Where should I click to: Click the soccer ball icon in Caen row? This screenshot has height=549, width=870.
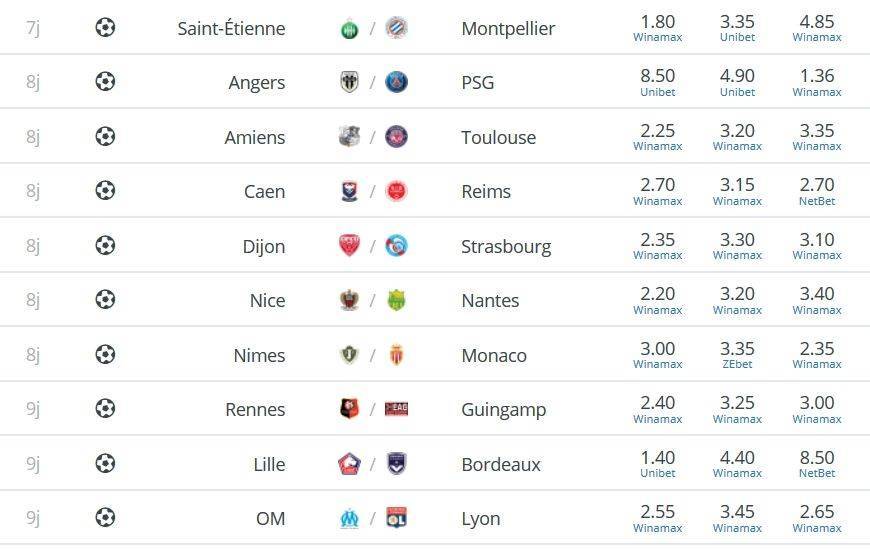[105, 191]
